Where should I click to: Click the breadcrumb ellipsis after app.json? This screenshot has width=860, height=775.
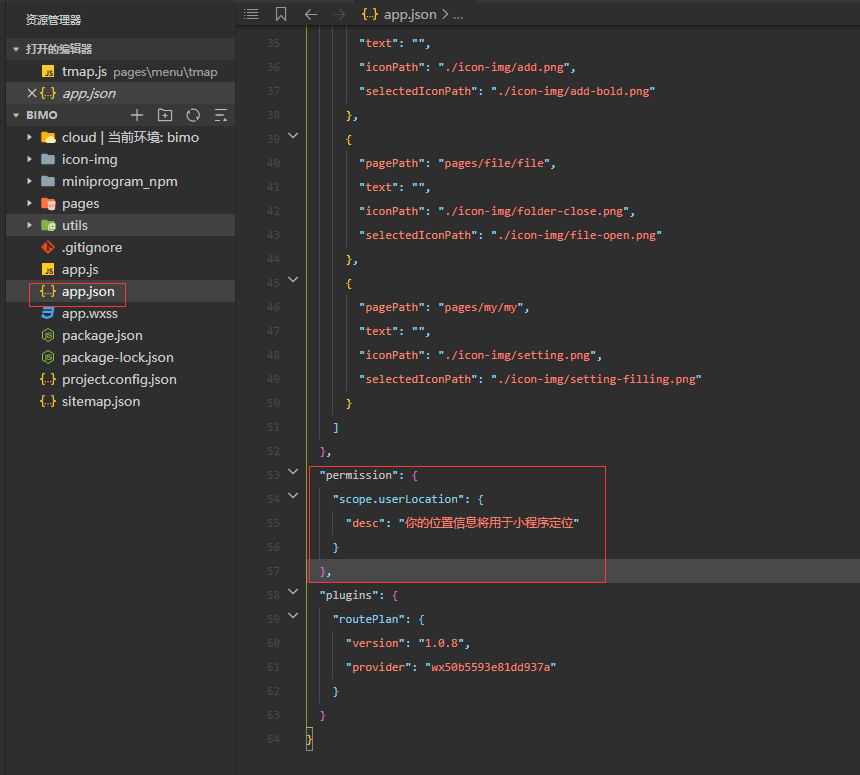pyautogui.click(x=458, y=15)
